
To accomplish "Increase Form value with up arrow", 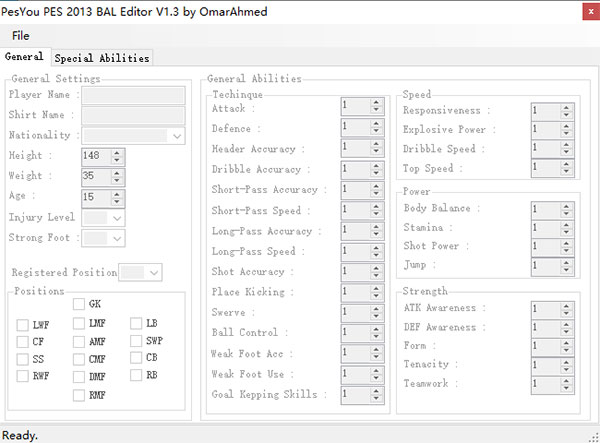I will tap(566, 343).
